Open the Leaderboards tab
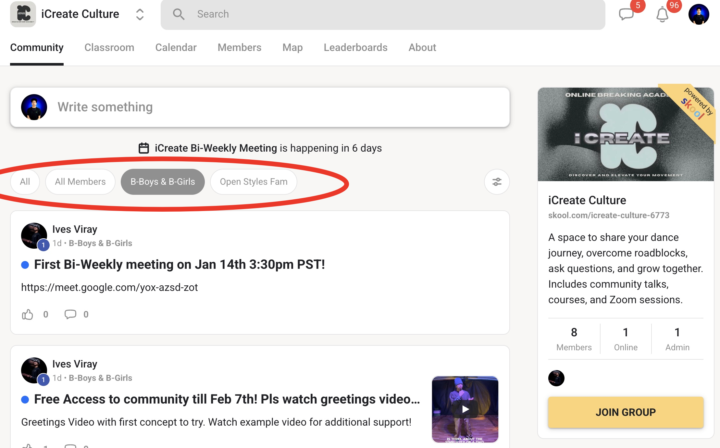 (x=355, y=47)
